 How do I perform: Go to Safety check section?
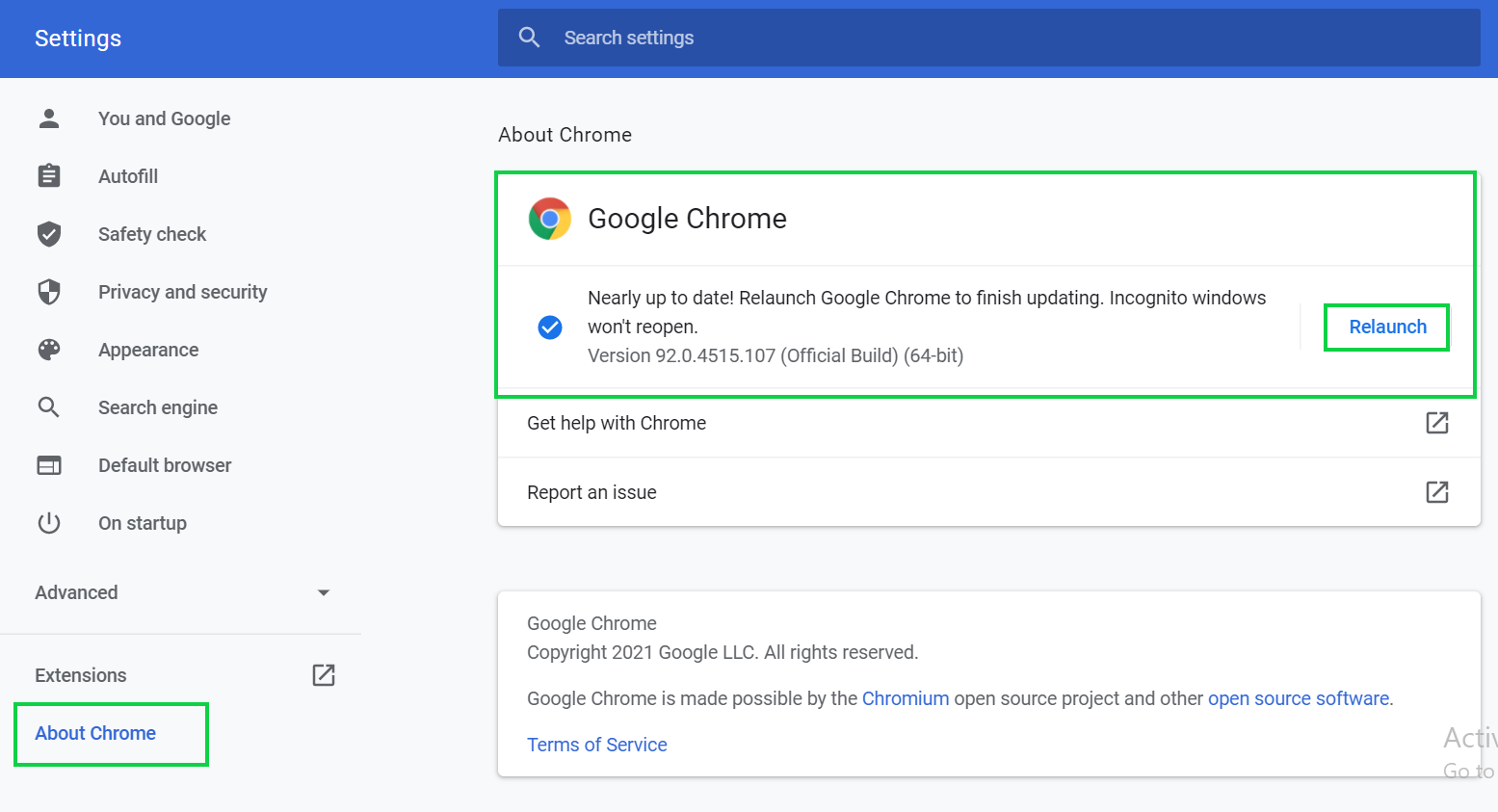[x=152, y=234]
